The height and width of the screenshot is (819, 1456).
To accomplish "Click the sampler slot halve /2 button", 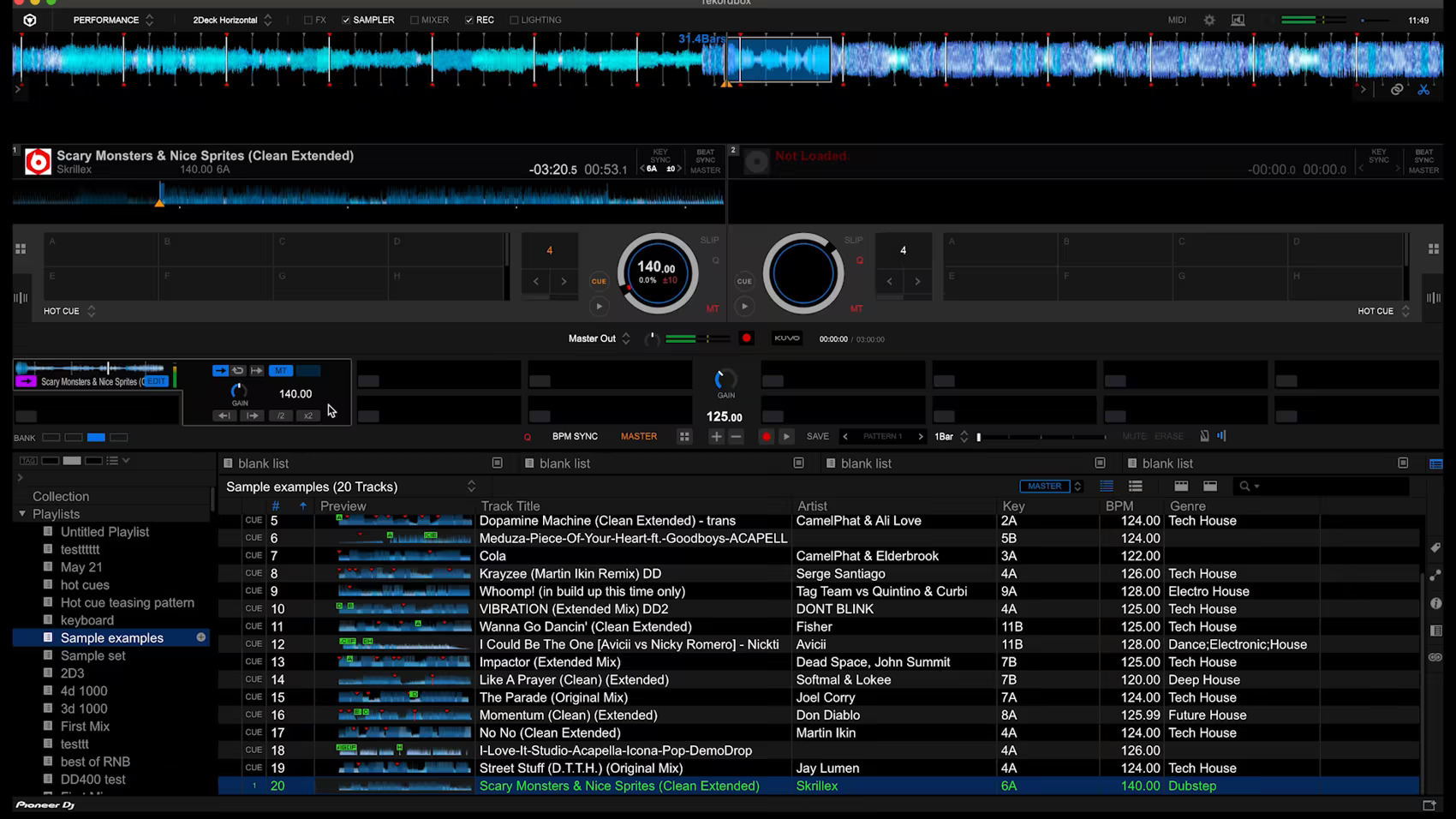I will point(281,415).
